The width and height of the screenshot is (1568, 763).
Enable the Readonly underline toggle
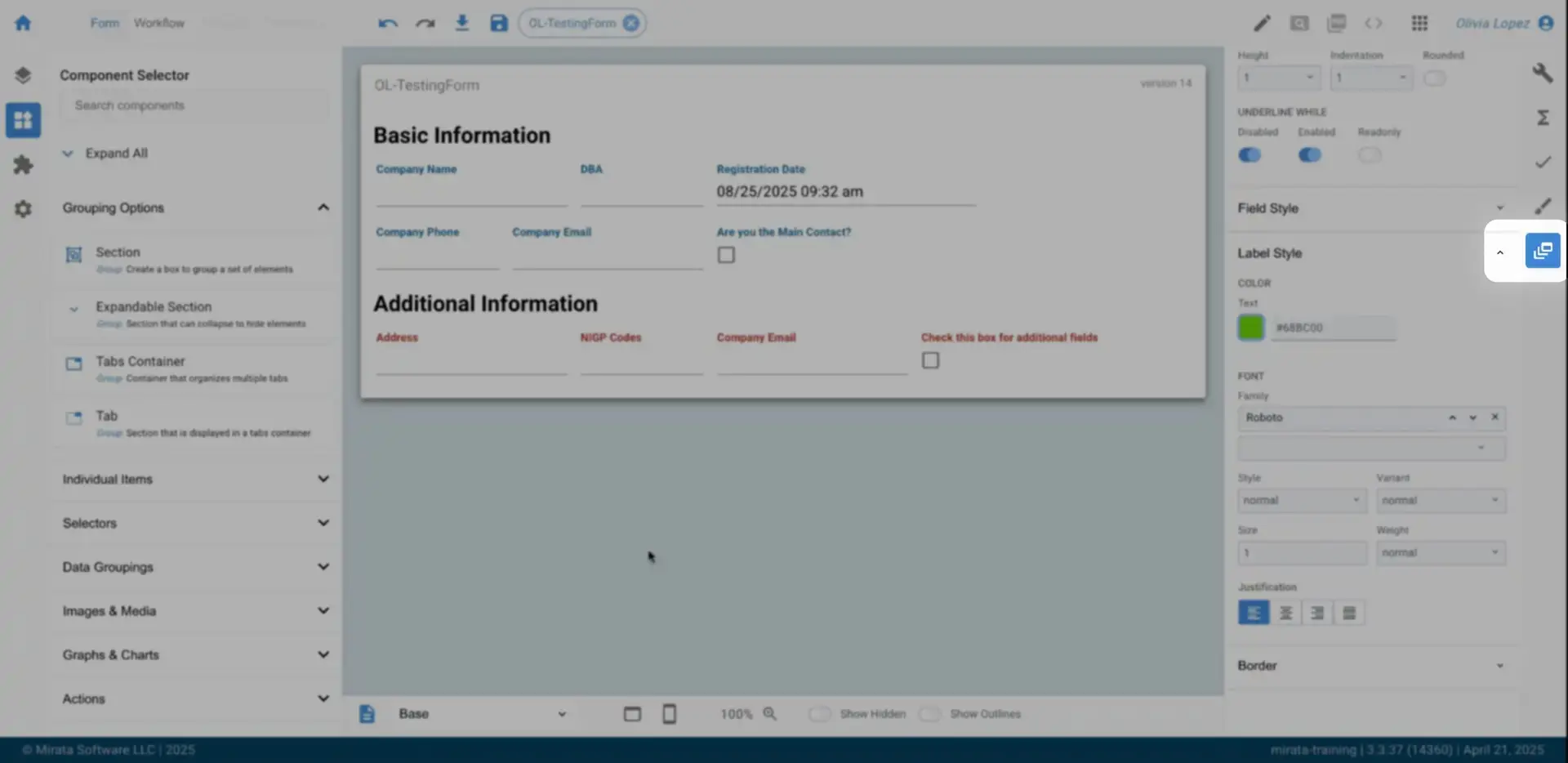point(1370,154)
